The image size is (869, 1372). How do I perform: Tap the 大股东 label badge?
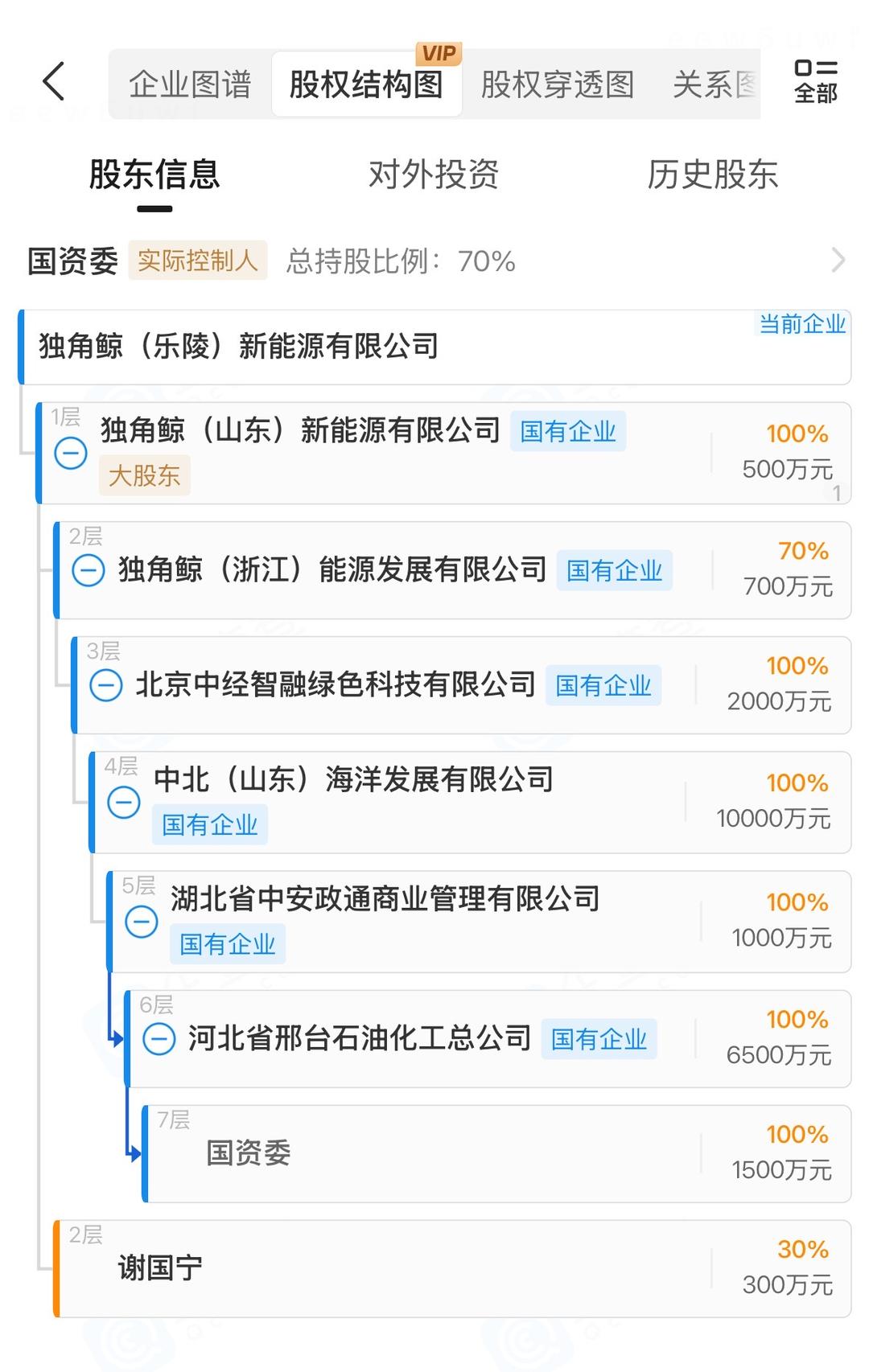point(144,475)
